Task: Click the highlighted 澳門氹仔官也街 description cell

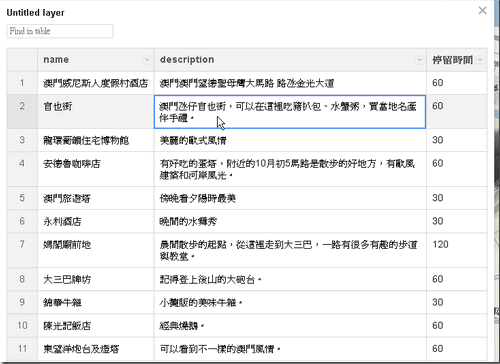Action: [x=290, y=112]
